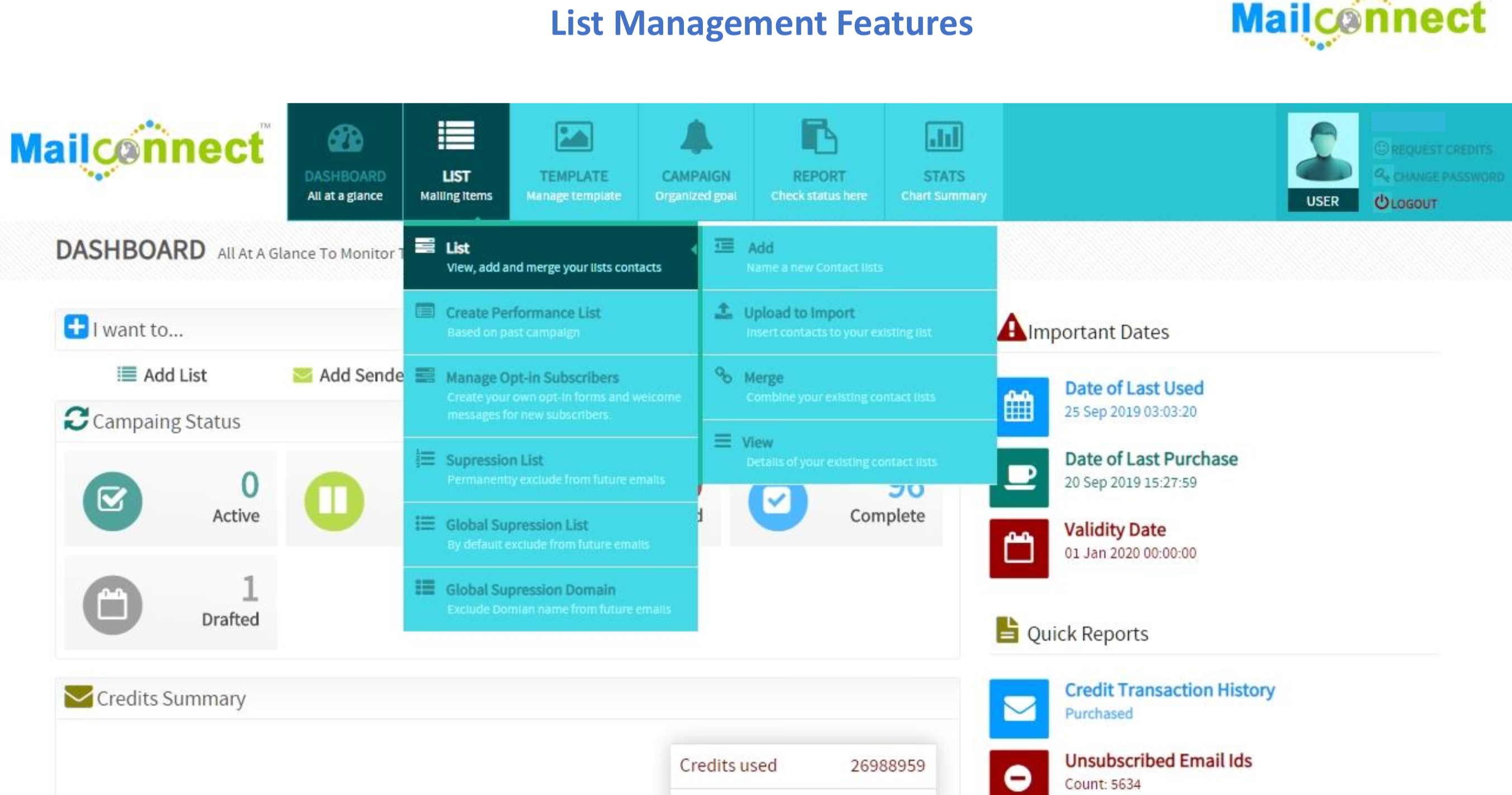Click the blue plus icon beside I want to

tap(77, 327)
